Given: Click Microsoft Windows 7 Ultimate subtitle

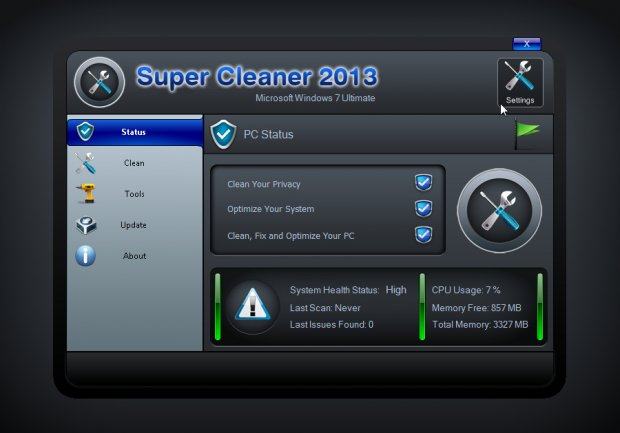Looking at the screenshot, I should pos(315,98).
